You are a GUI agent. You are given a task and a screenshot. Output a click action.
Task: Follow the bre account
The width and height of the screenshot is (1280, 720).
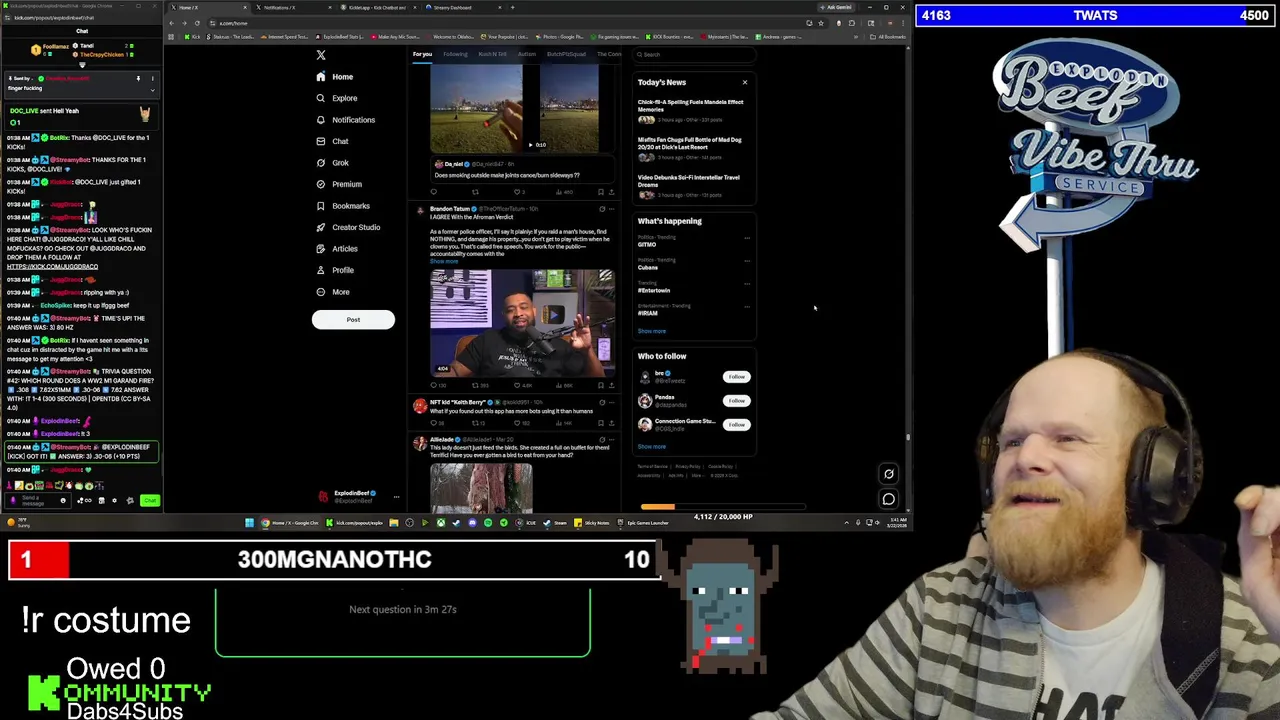click(736, 377)
